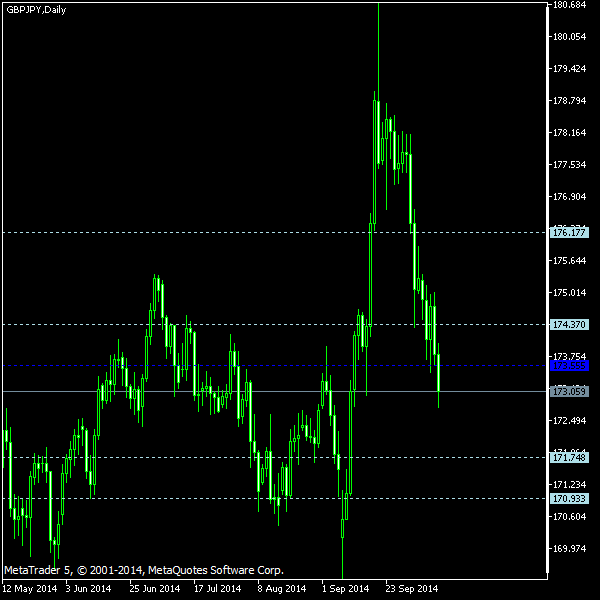Click the gray 173.059 current price label

[569, 391]
